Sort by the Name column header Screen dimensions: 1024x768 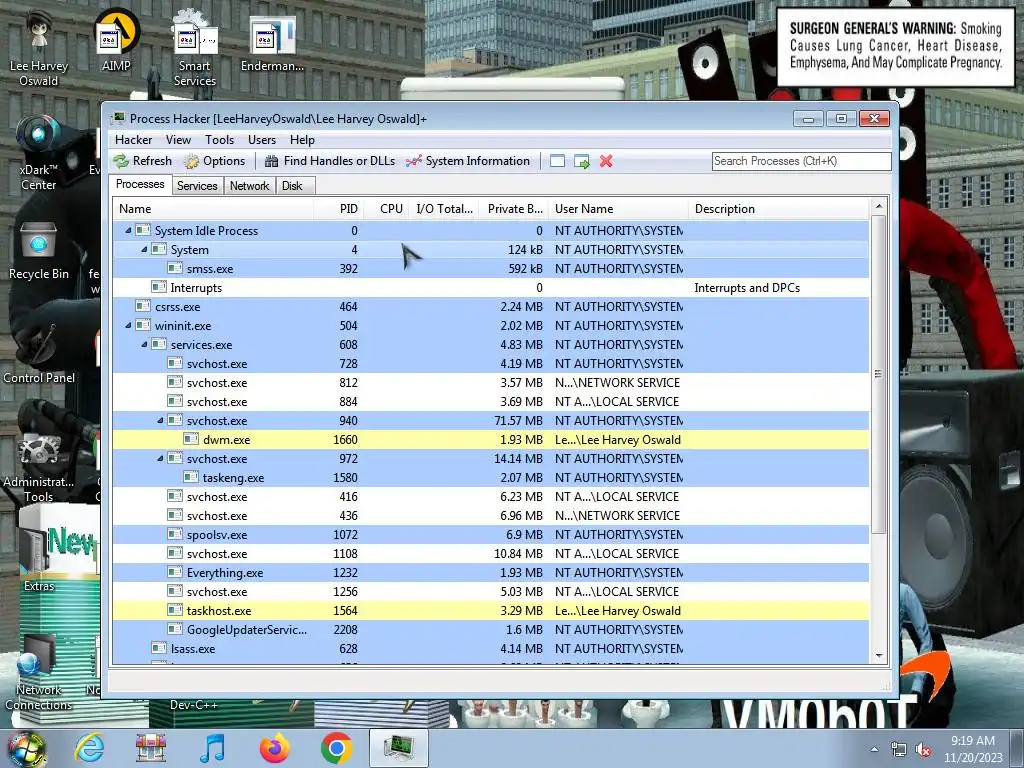tap(213, 209)
